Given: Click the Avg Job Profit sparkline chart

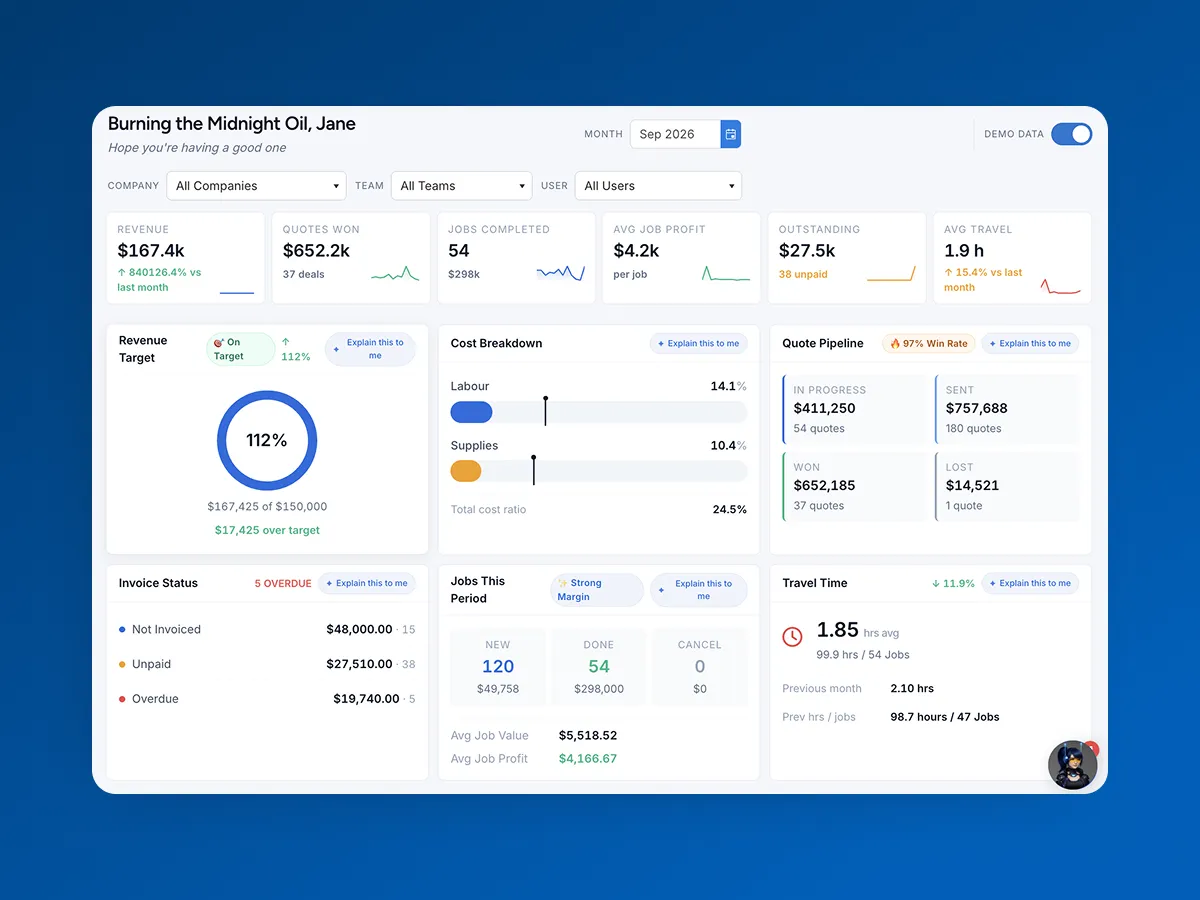Looking at the screenshot, I should point(726,273).
